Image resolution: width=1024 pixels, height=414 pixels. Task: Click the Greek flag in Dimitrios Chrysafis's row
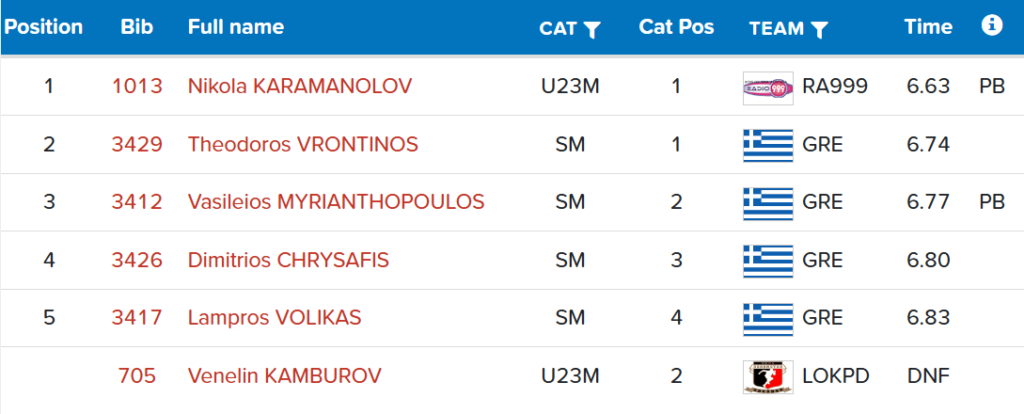tap(768, 261)
